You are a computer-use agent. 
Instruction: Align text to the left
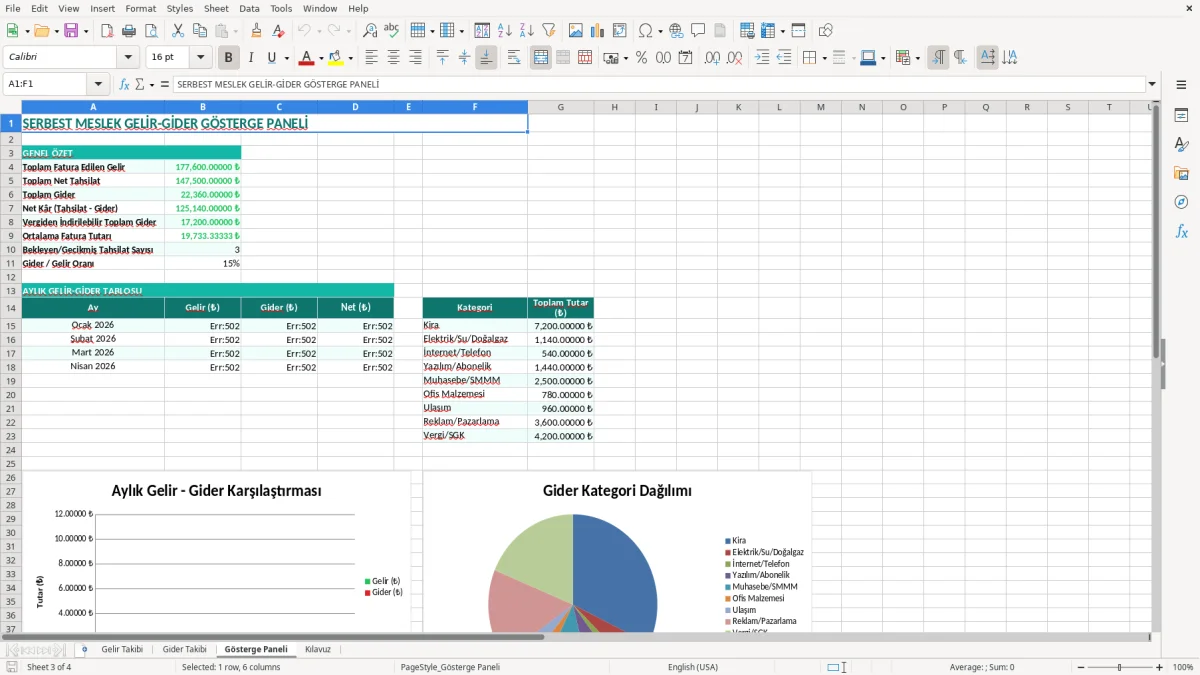coord(372,58)
